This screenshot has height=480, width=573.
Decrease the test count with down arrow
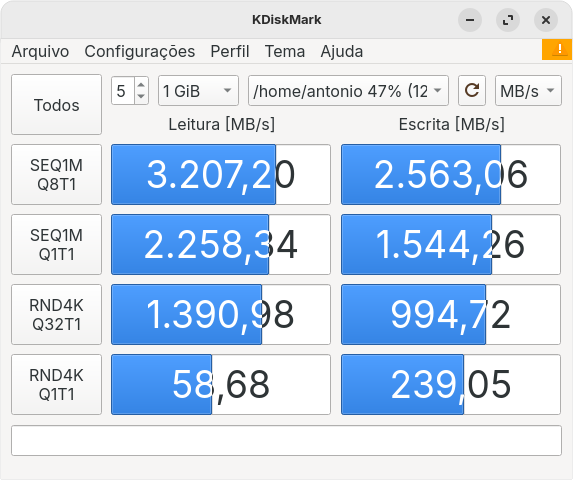click(141, 97)
